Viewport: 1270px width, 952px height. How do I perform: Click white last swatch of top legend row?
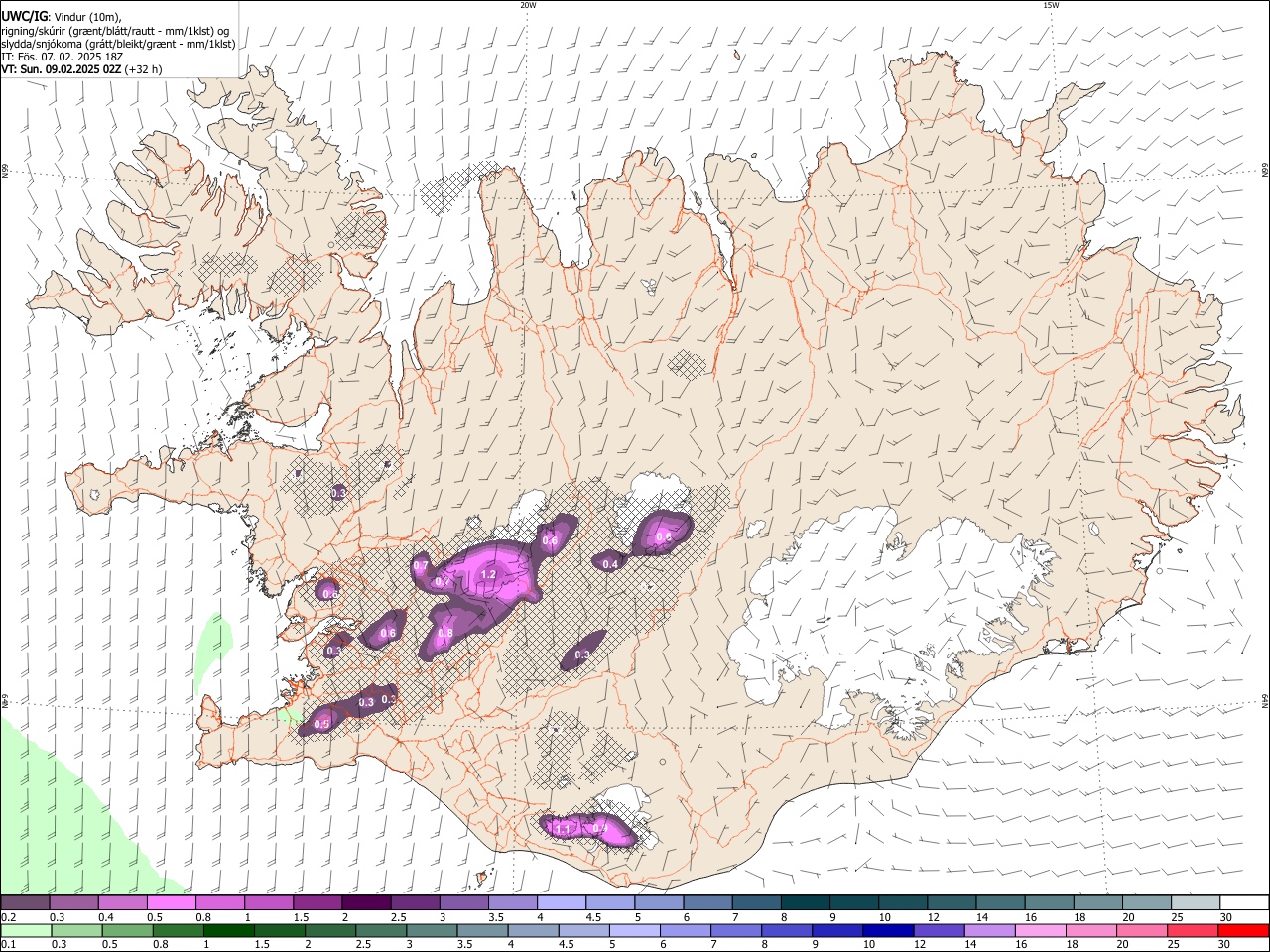coord(1245,903)
